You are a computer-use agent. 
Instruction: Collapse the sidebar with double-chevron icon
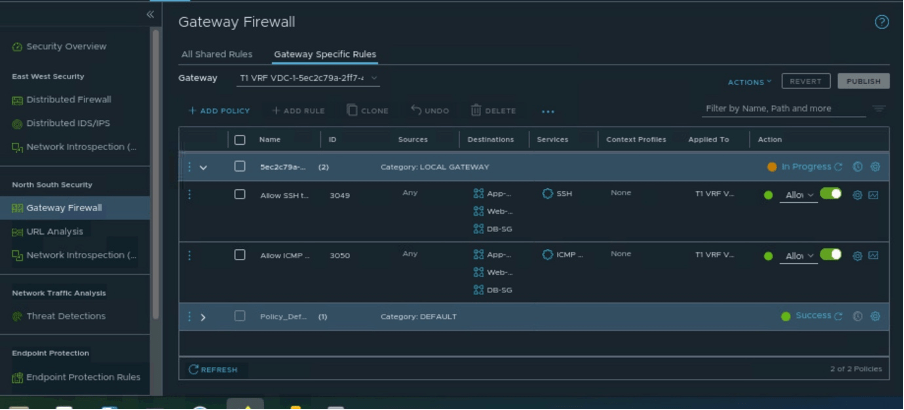click(151, 14)
